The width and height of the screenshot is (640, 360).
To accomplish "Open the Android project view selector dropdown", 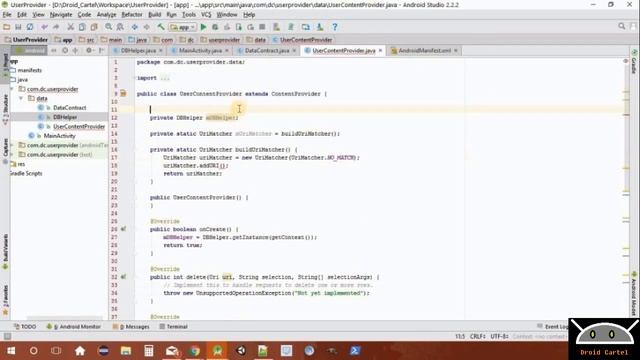I will click(29, 50).
